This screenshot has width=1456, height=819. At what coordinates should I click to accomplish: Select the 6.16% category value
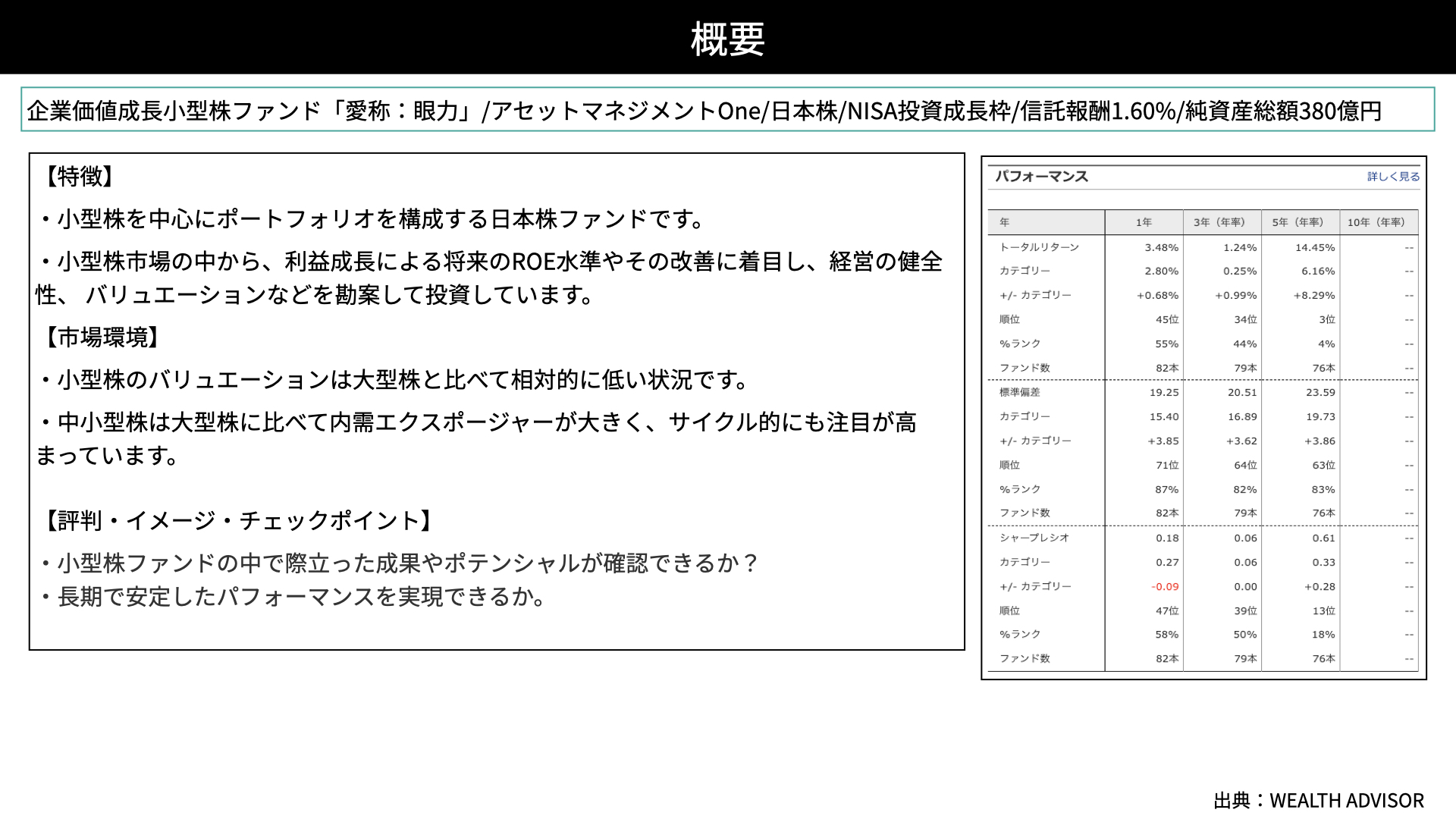[x=1318, y=271]
